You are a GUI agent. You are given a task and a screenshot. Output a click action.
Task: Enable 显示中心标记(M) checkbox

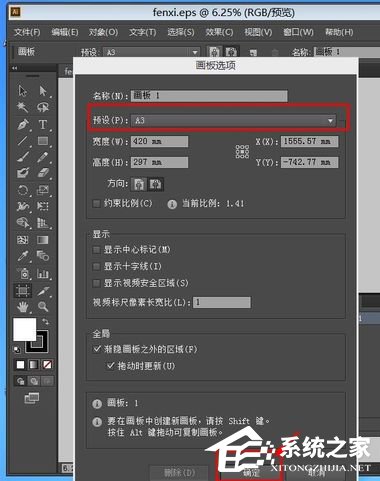(x=96, y=250)
